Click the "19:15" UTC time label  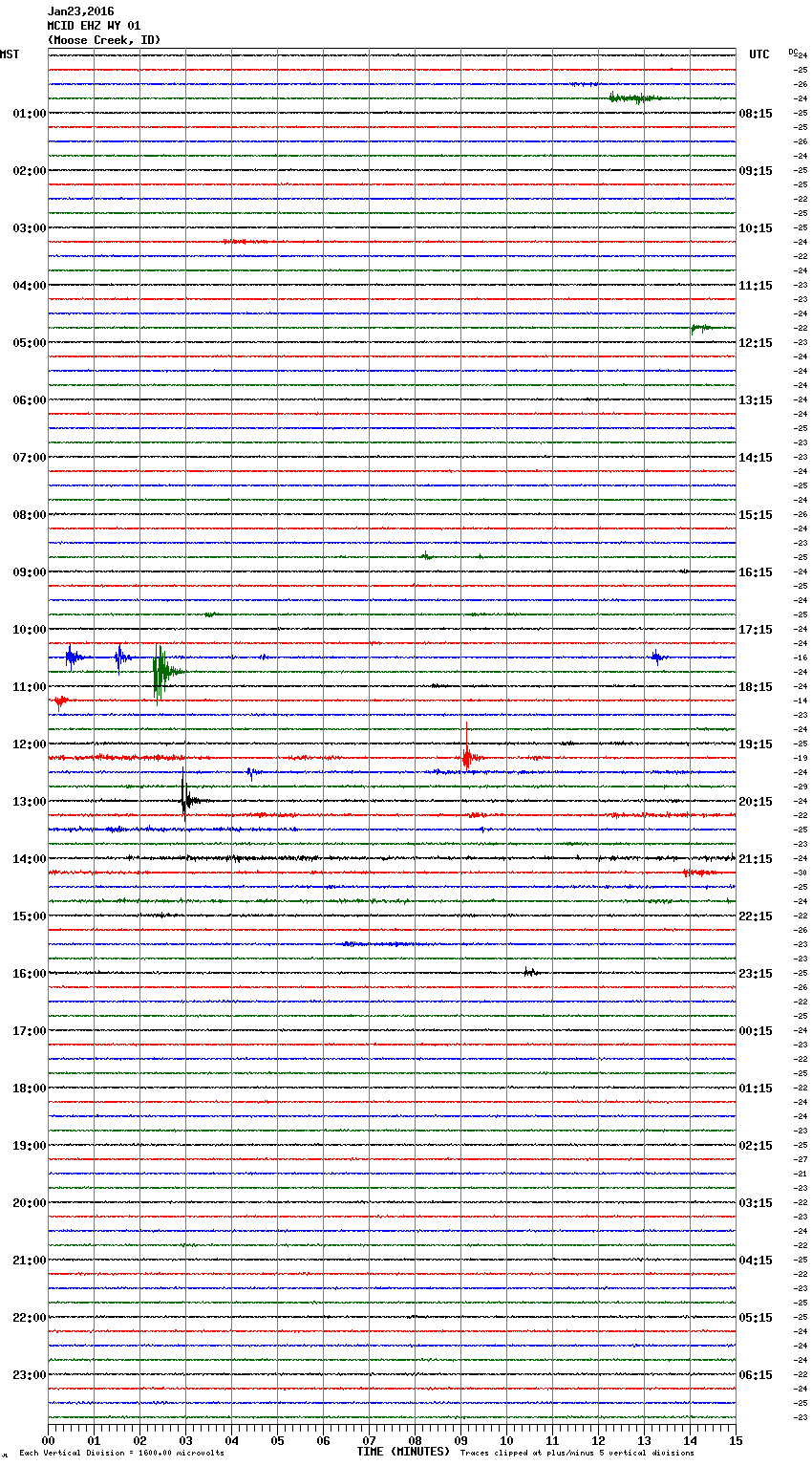pyautogui.click(x=756, y=744)
